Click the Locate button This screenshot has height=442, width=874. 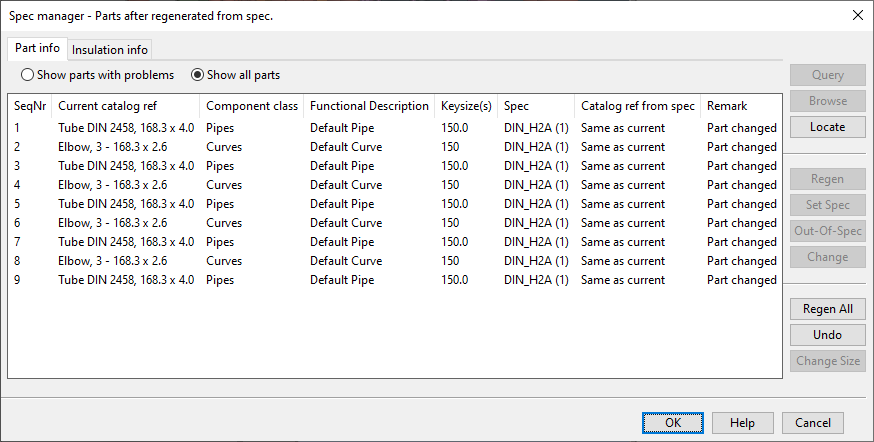[x=827, y=127]
